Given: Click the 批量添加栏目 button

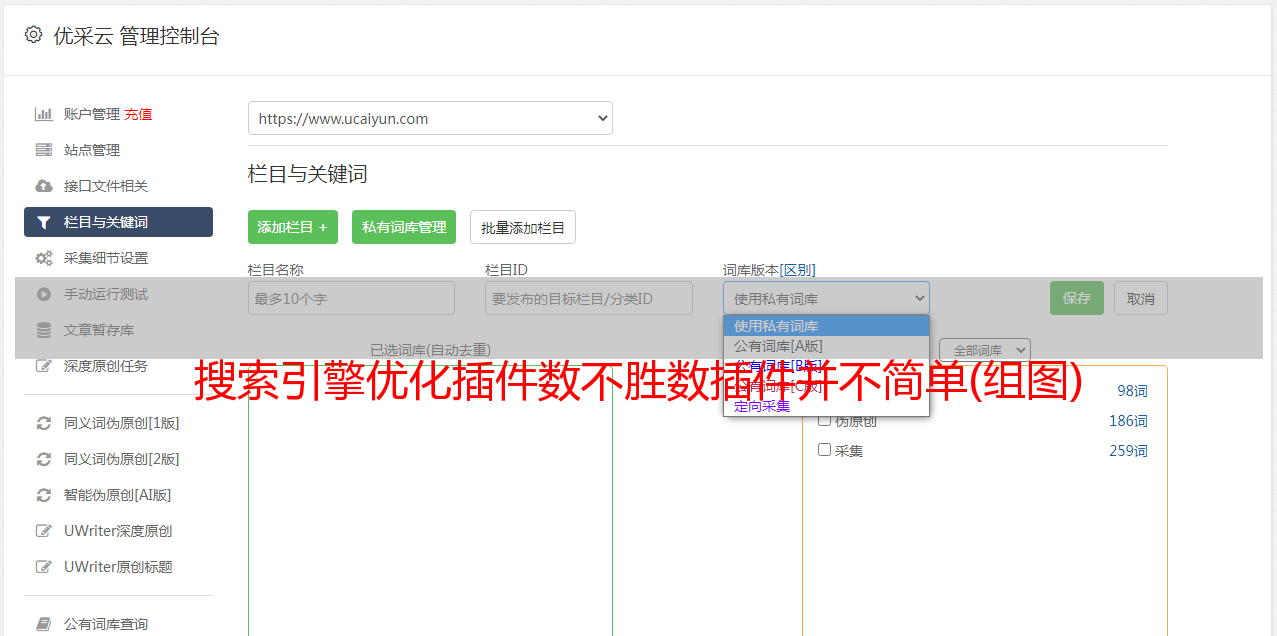Looking at the screenshot, I should (x=523, y=227).
